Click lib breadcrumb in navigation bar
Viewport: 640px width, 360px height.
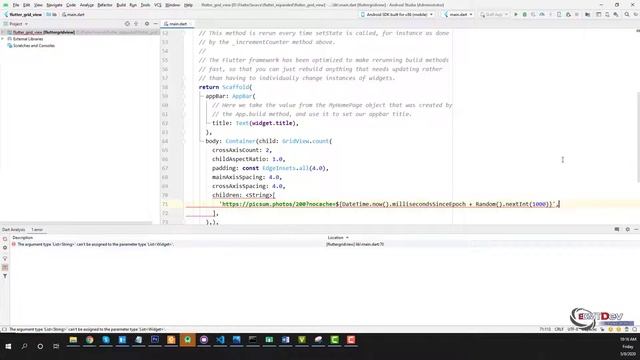pos(52,14)
